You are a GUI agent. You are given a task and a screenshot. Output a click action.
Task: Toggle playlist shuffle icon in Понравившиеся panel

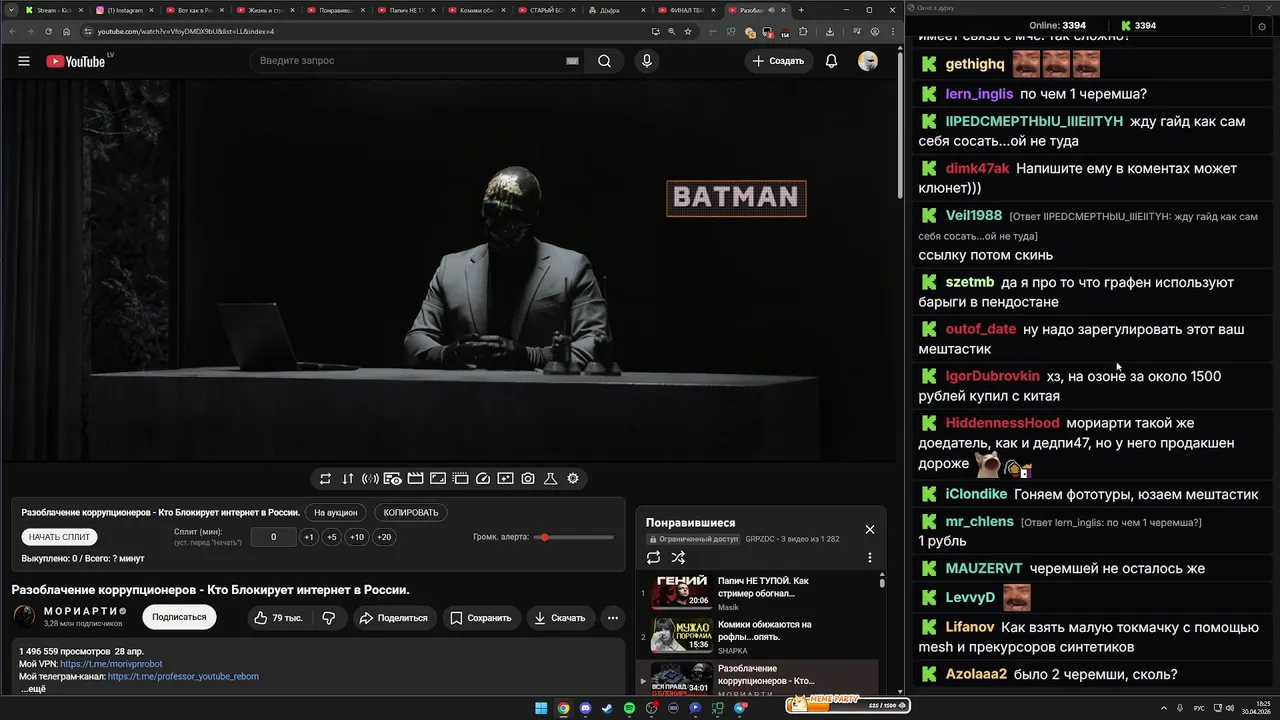click(678, 558)
